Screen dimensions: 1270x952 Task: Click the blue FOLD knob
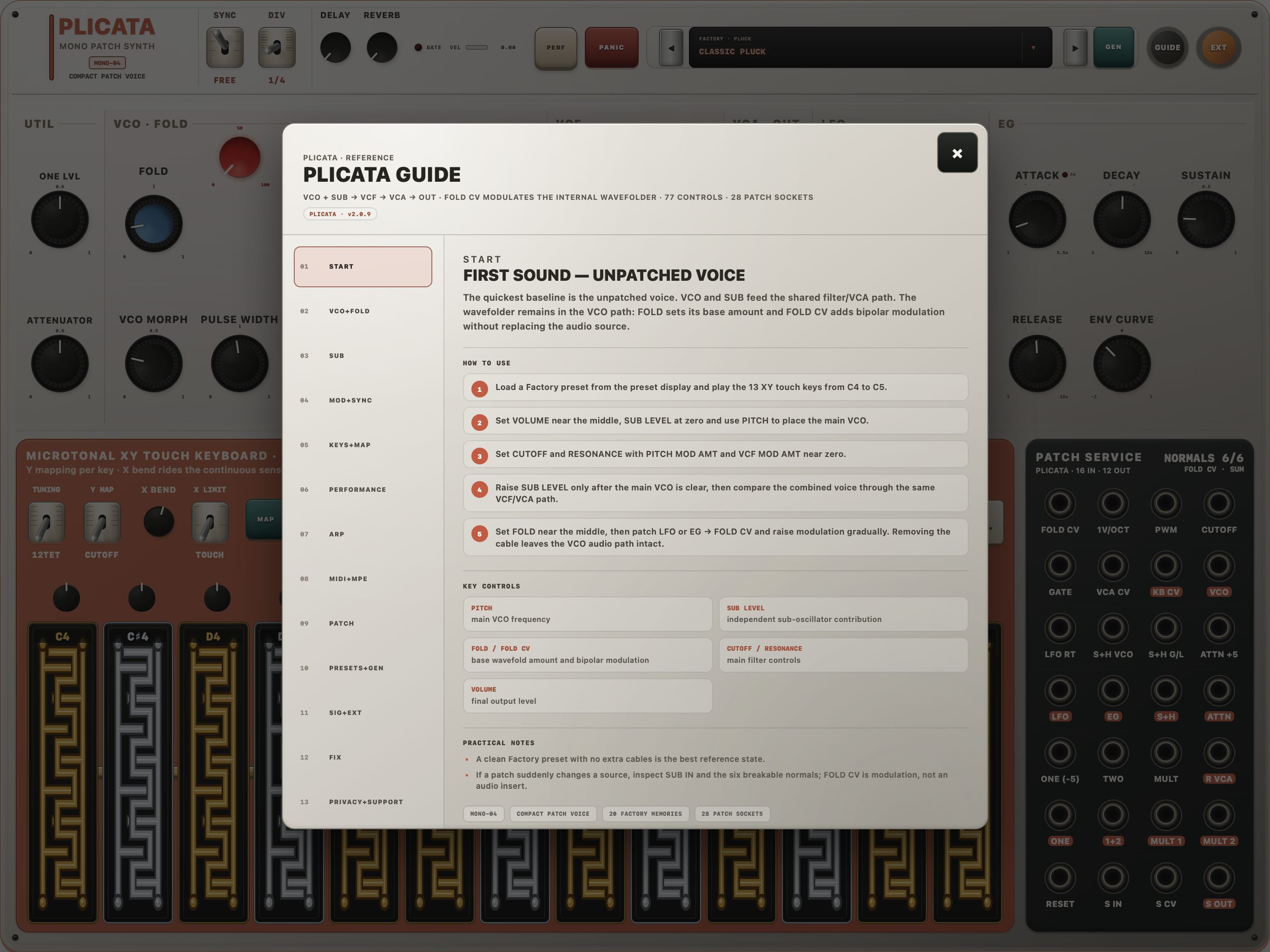point(153,224)
